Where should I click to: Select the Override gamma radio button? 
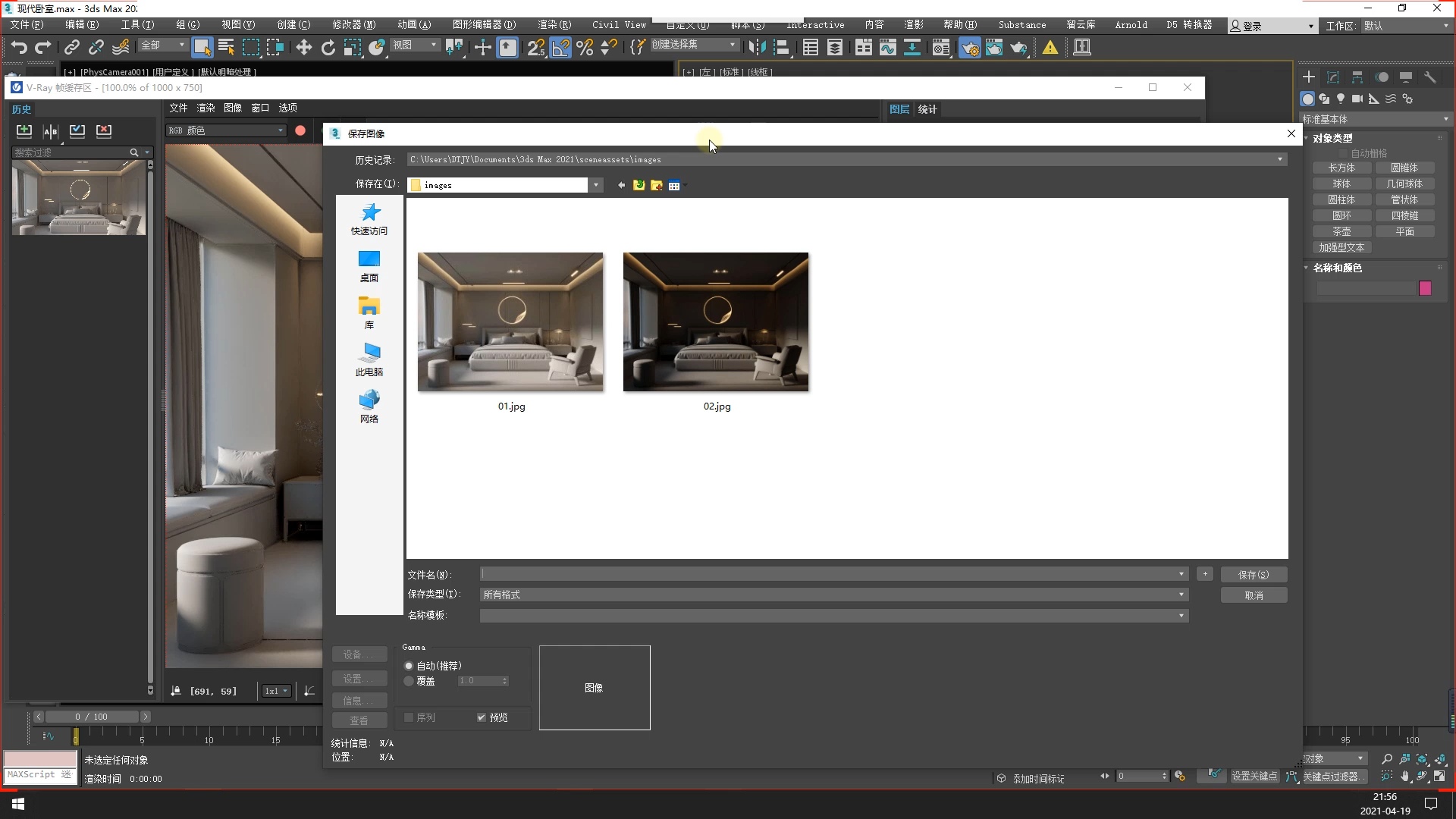click(x=409, y=681)
